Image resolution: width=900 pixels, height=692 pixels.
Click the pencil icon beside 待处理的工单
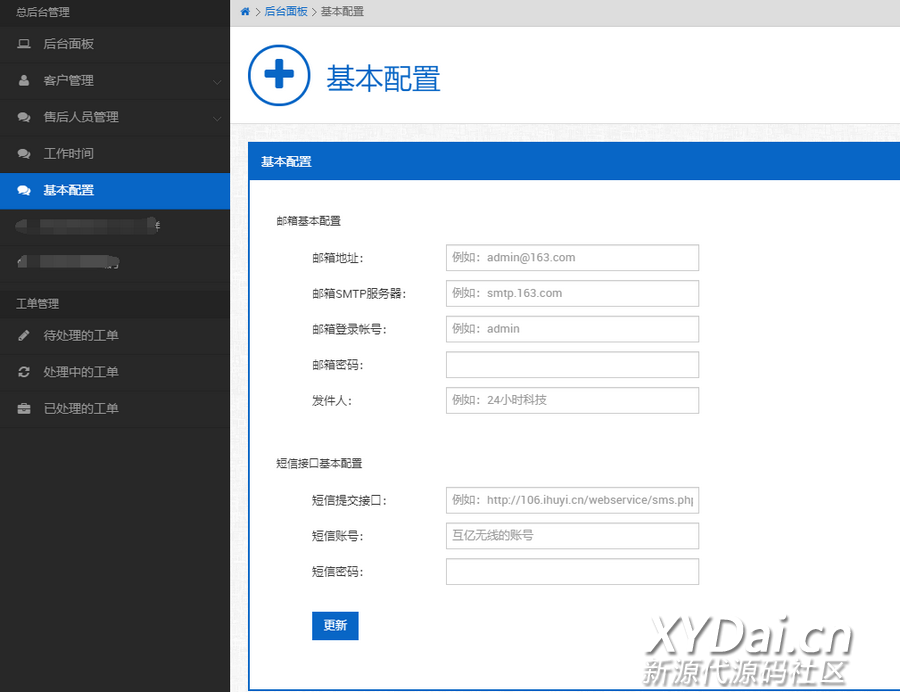coord(24,336)
